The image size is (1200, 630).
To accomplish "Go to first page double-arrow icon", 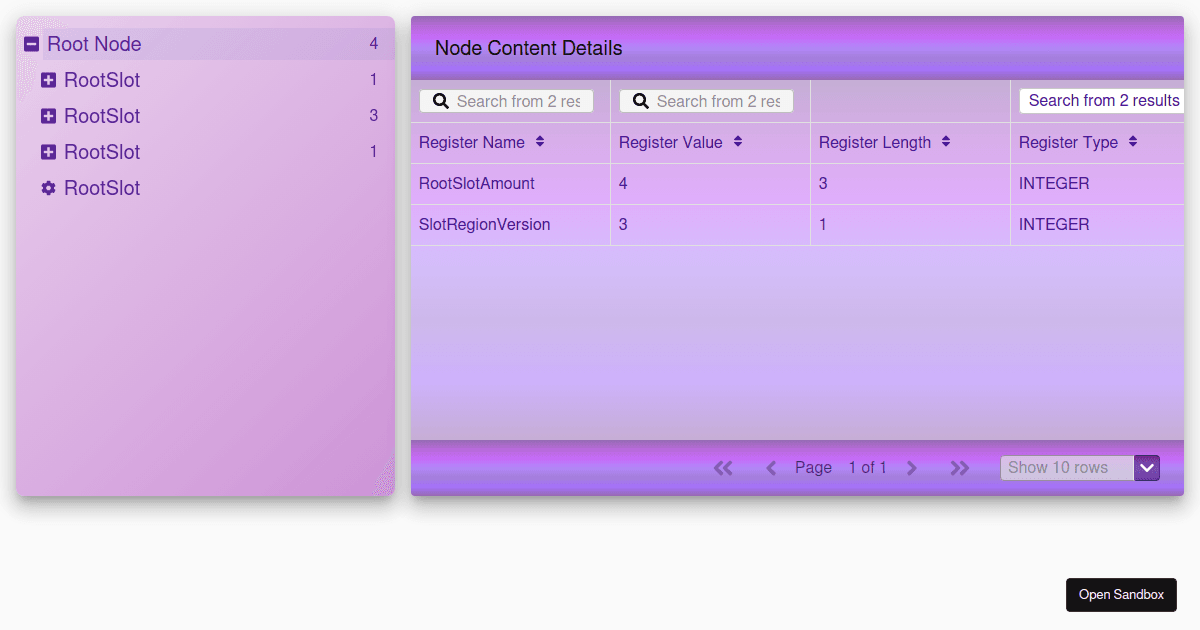I will tap(723, 468).
